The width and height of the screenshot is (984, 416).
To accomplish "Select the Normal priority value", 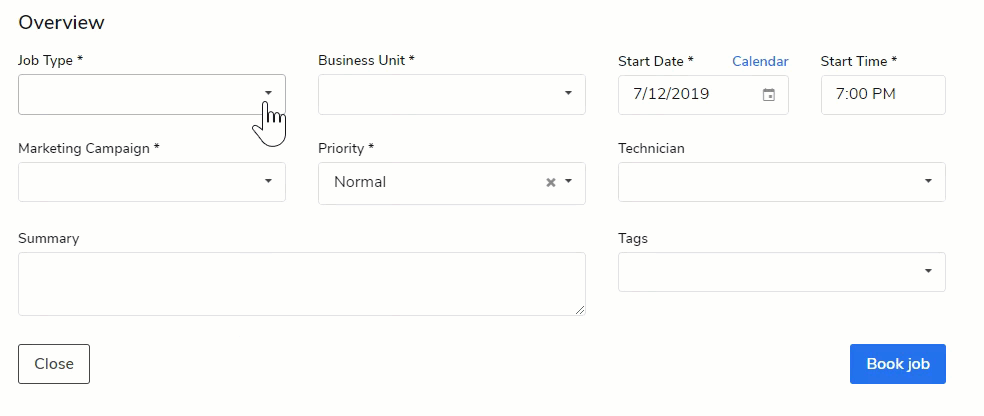I will pyautogui.click(x=361, y=182).
